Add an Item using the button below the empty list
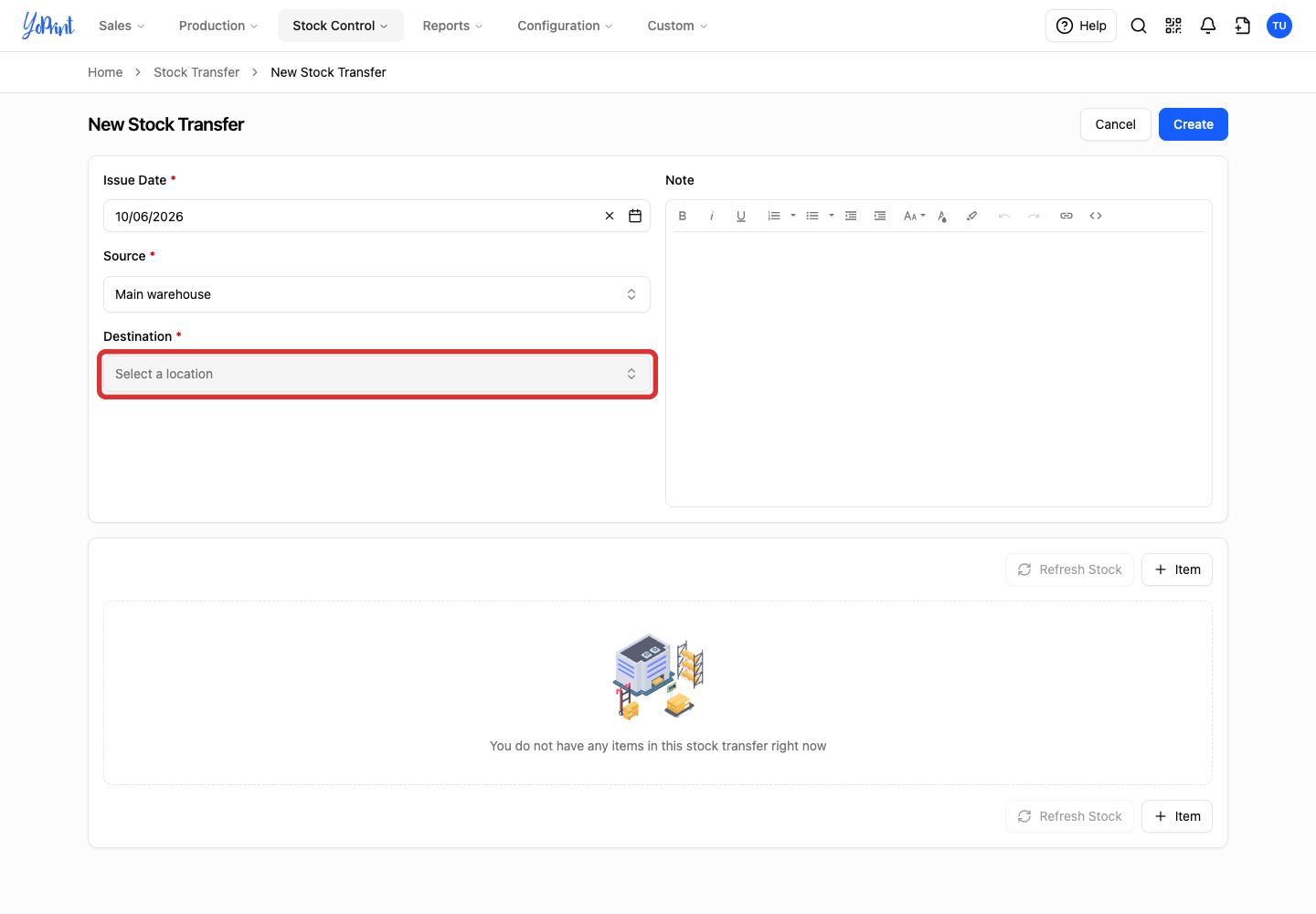Screen dimensions: 1316x914 click(x=1177, y=816)
